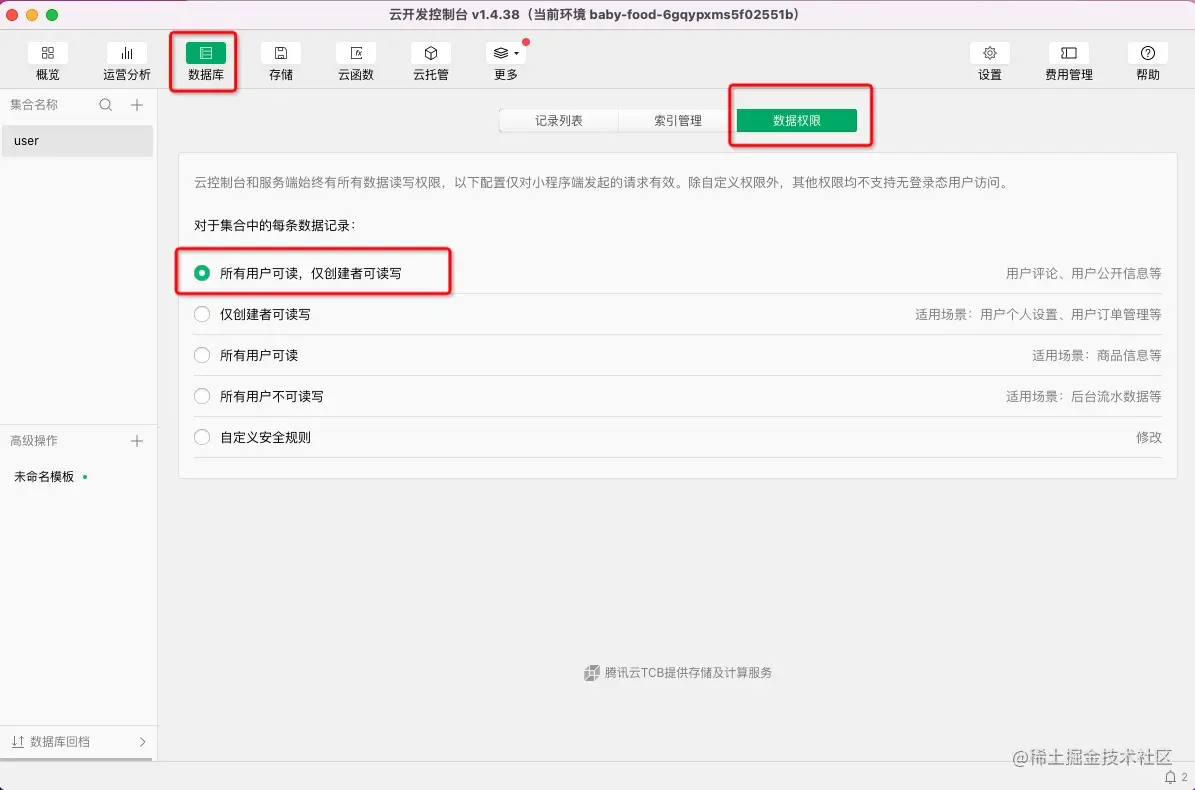Screen dimensions: 1195x790
Task: Add a new collection with plus icon
Action: point(136,105)
